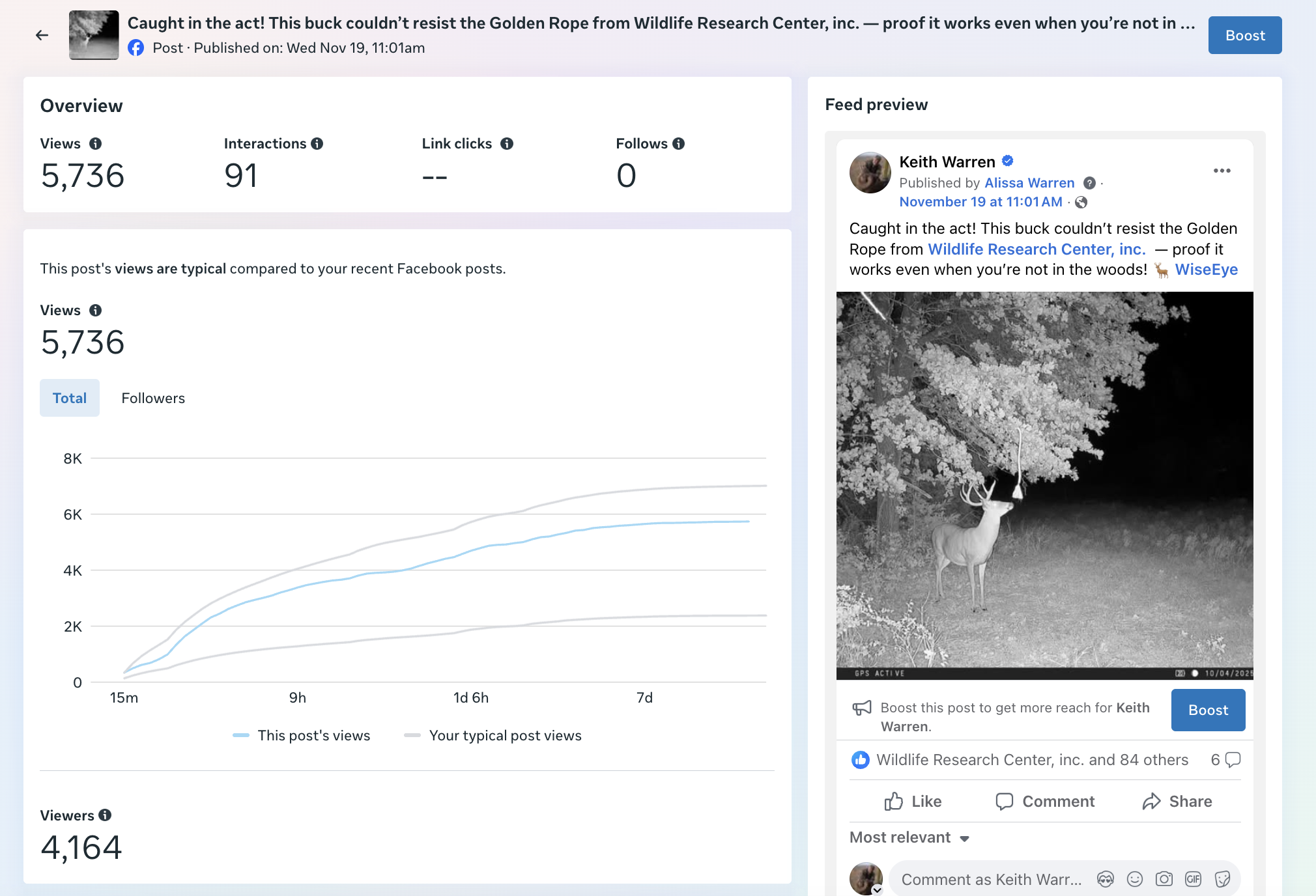Switch to the Followers views tab
The height and width of the screenshot is (896, 1316).
coord(153,398)
